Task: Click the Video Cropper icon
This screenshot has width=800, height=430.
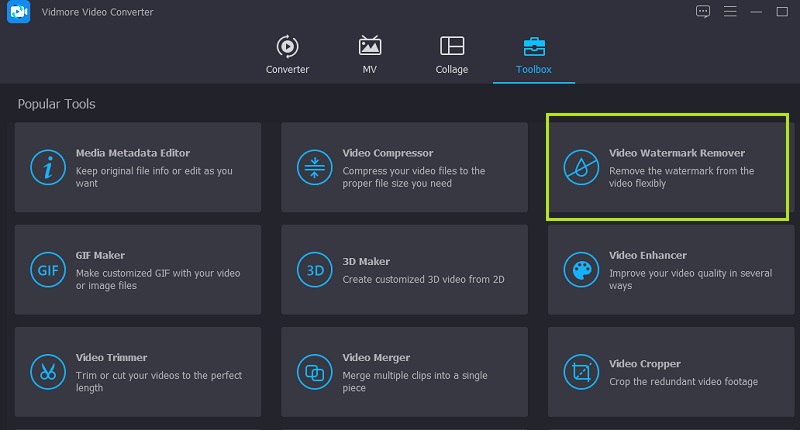Action: coord(580,372)
